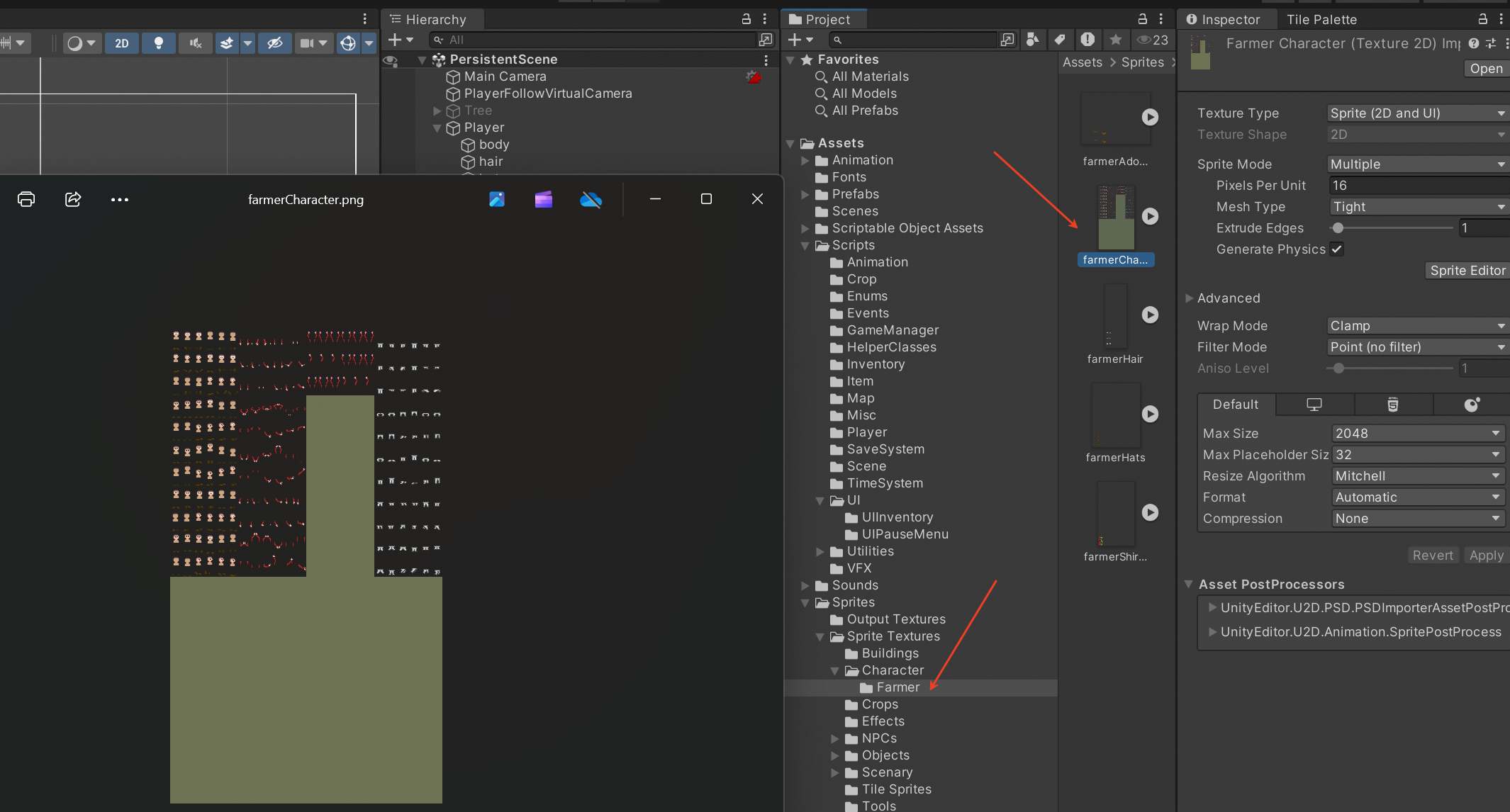Uncheck the Generate Physics checkbox
Image resolution: width=1510 pixels, height=812 pixels.
pos(1336,249)
